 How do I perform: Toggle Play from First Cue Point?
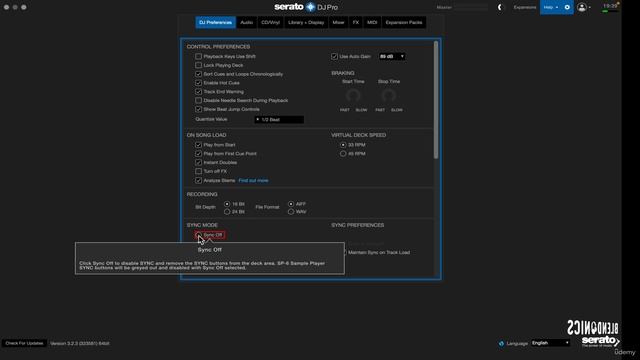[198, 154]
